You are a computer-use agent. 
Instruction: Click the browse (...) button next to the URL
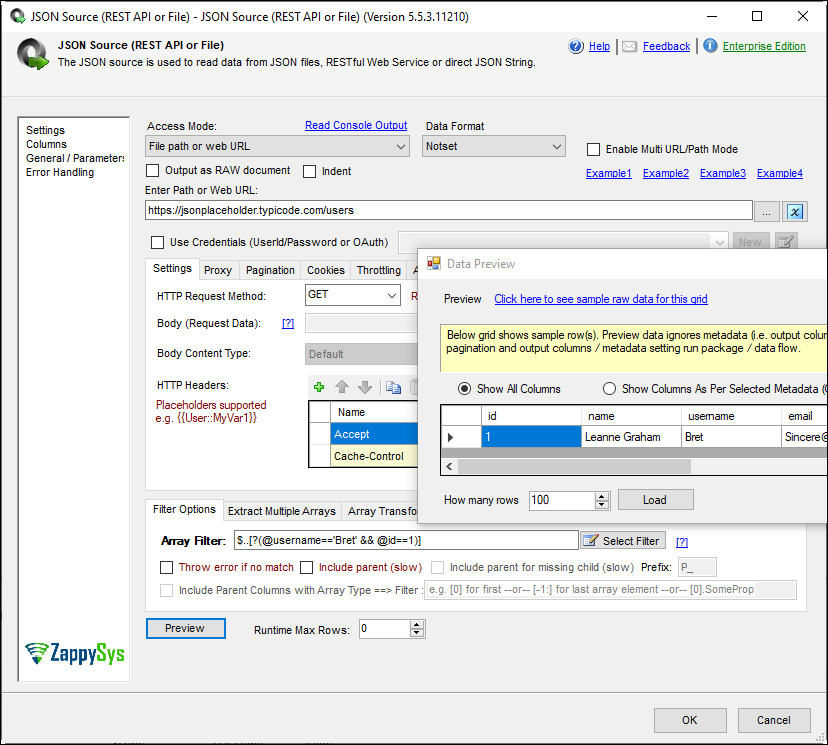(x=766, y=212)
